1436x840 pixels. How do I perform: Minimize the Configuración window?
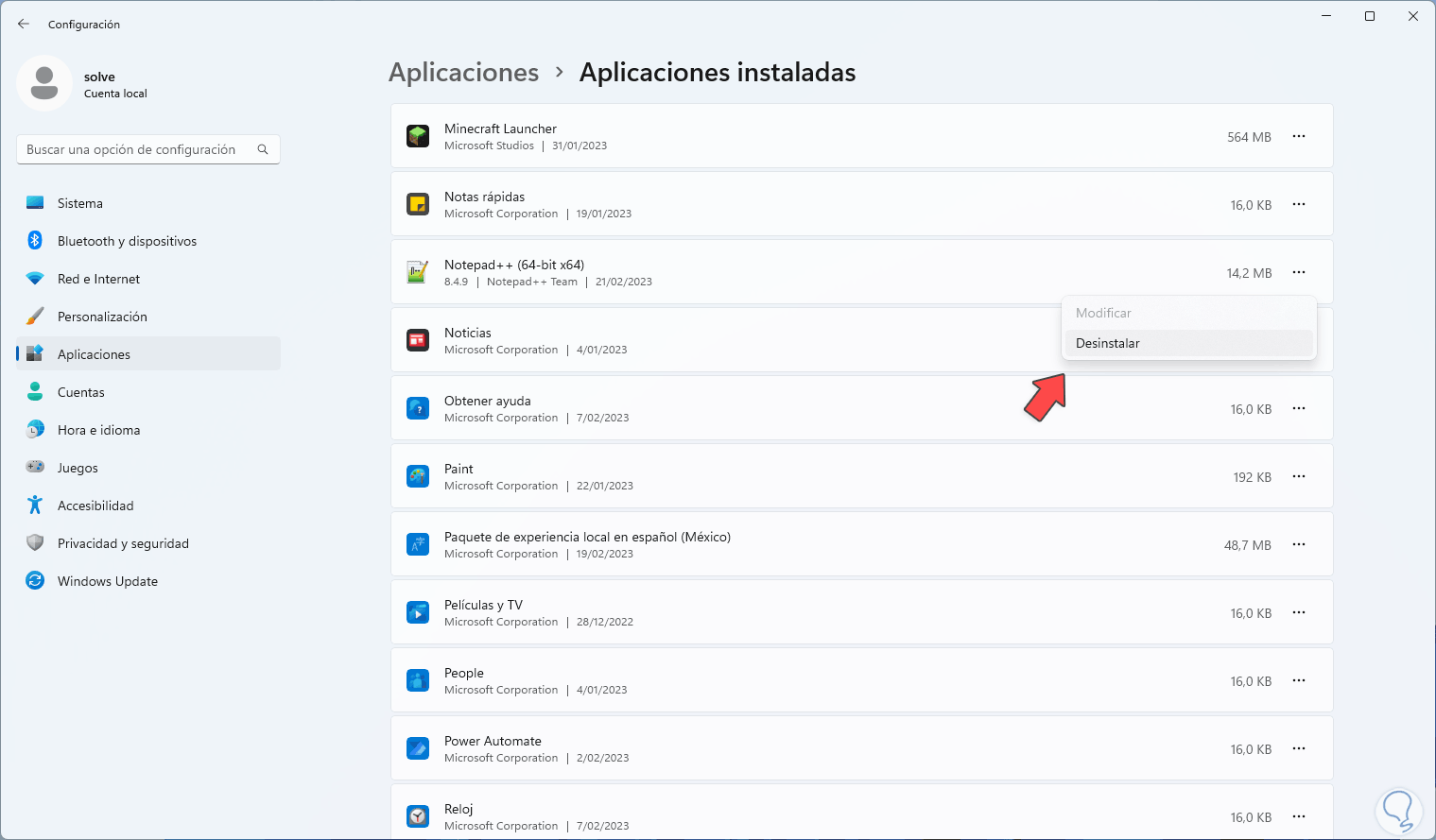click(x=1326, y=16)
